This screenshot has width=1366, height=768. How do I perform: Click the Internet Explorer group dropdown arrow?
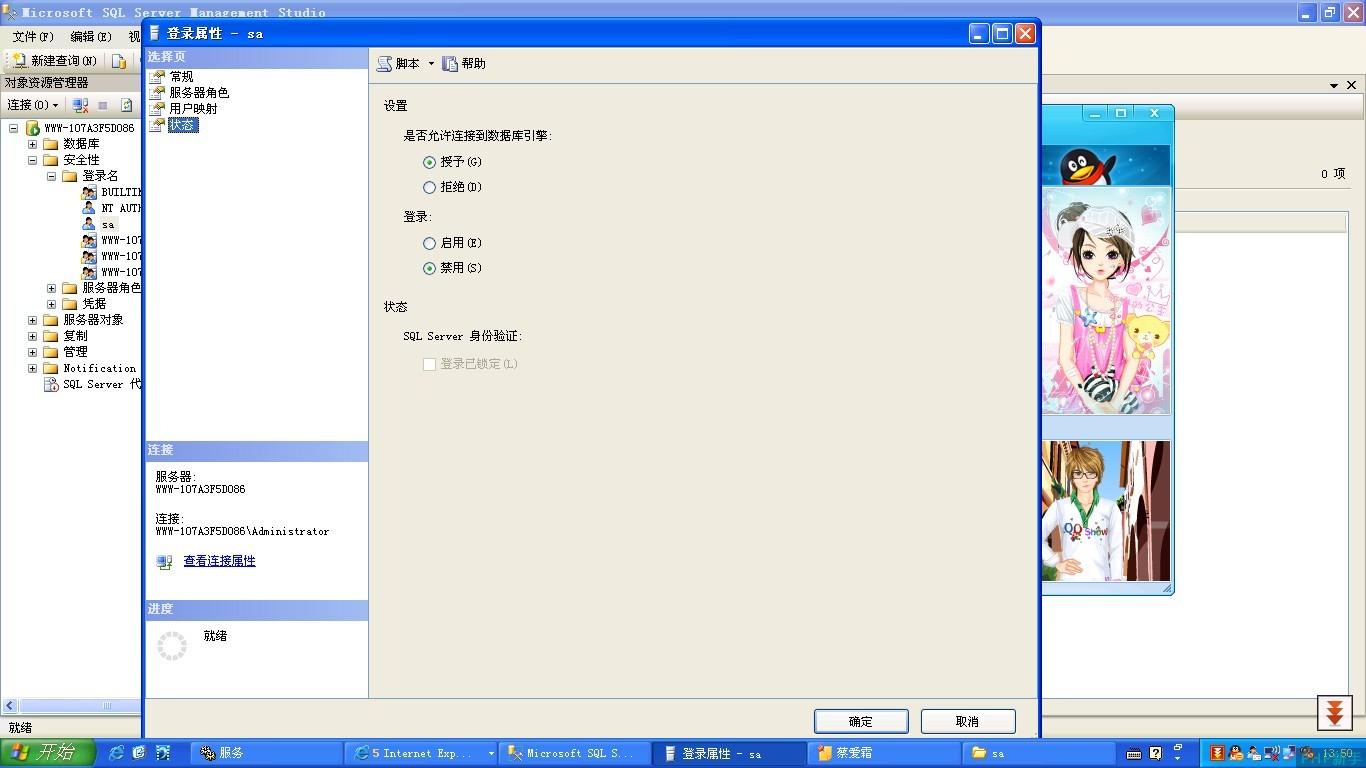491,753
